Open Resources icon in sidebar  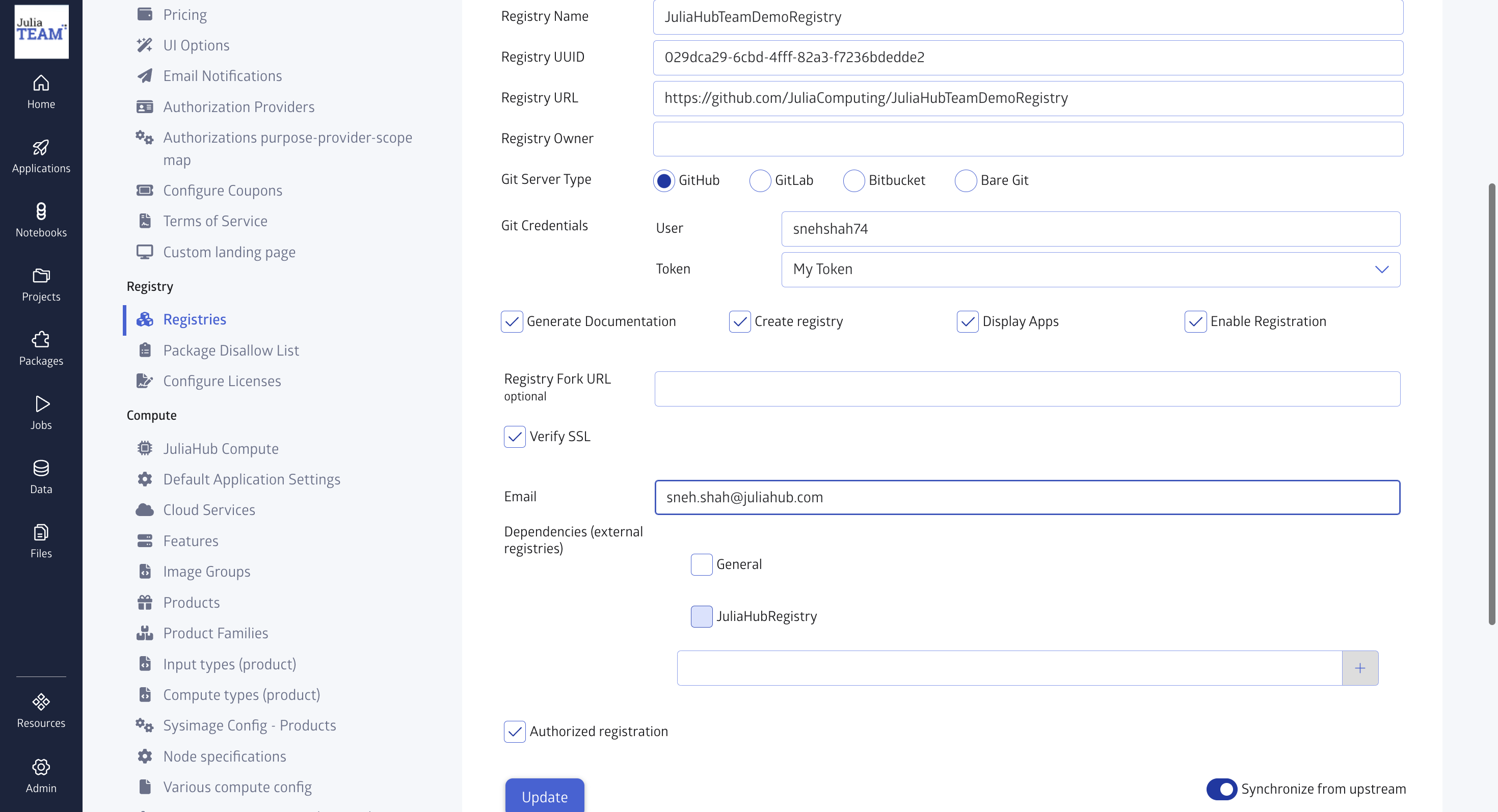[x=41, y=702]
